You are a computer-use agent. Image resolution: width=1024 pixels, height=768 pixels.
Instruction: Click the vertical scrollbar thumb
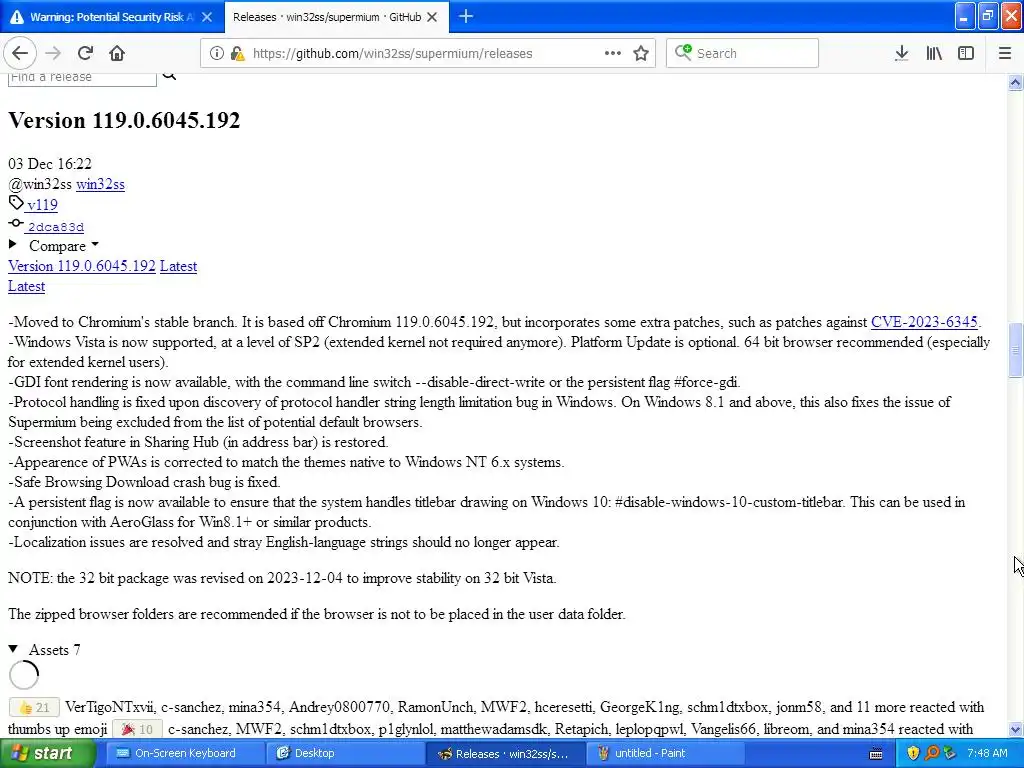tap(1015, 349)
